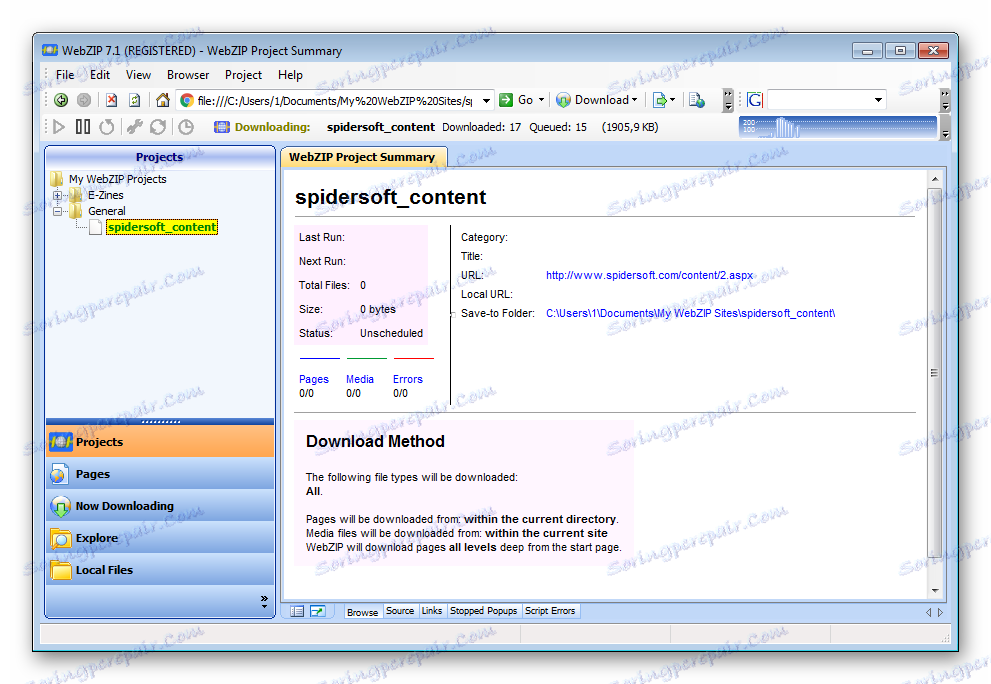Open the Help menu
Image resolution: width=991 pixels, height=684 pixels.
pyautogui.click(x=290, y=75)
